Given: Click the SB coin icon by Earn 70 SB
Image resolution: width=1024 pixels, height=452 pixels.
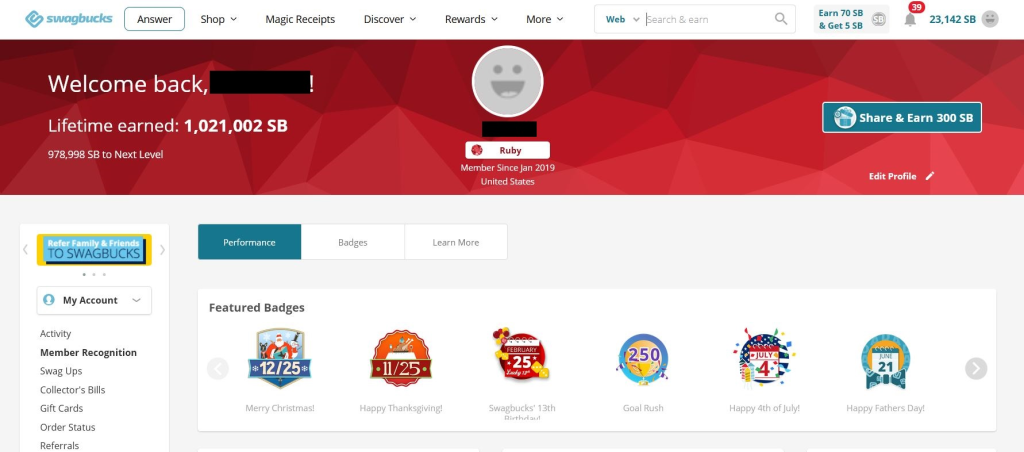Looking at the screenshot, I should coord(878,19).
